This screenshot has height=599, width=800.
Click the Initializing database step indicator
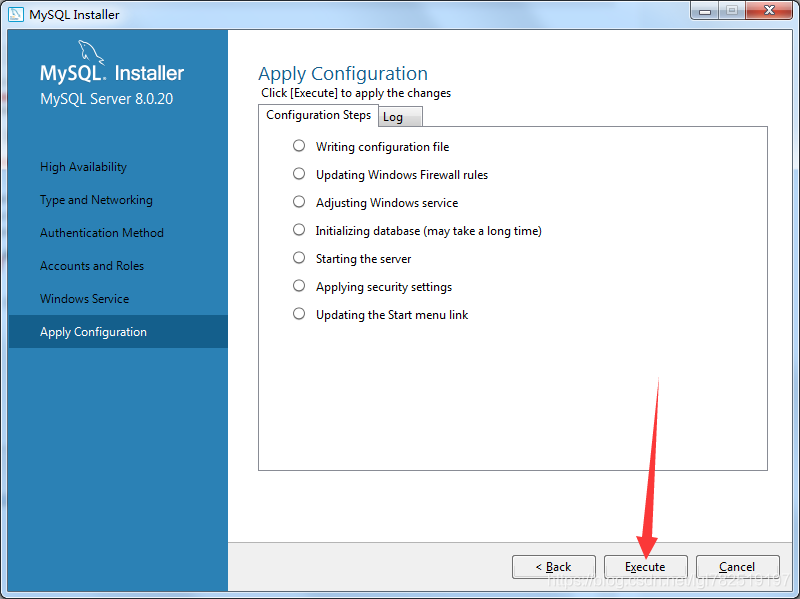pyautogui.click(x=299, y=230)
